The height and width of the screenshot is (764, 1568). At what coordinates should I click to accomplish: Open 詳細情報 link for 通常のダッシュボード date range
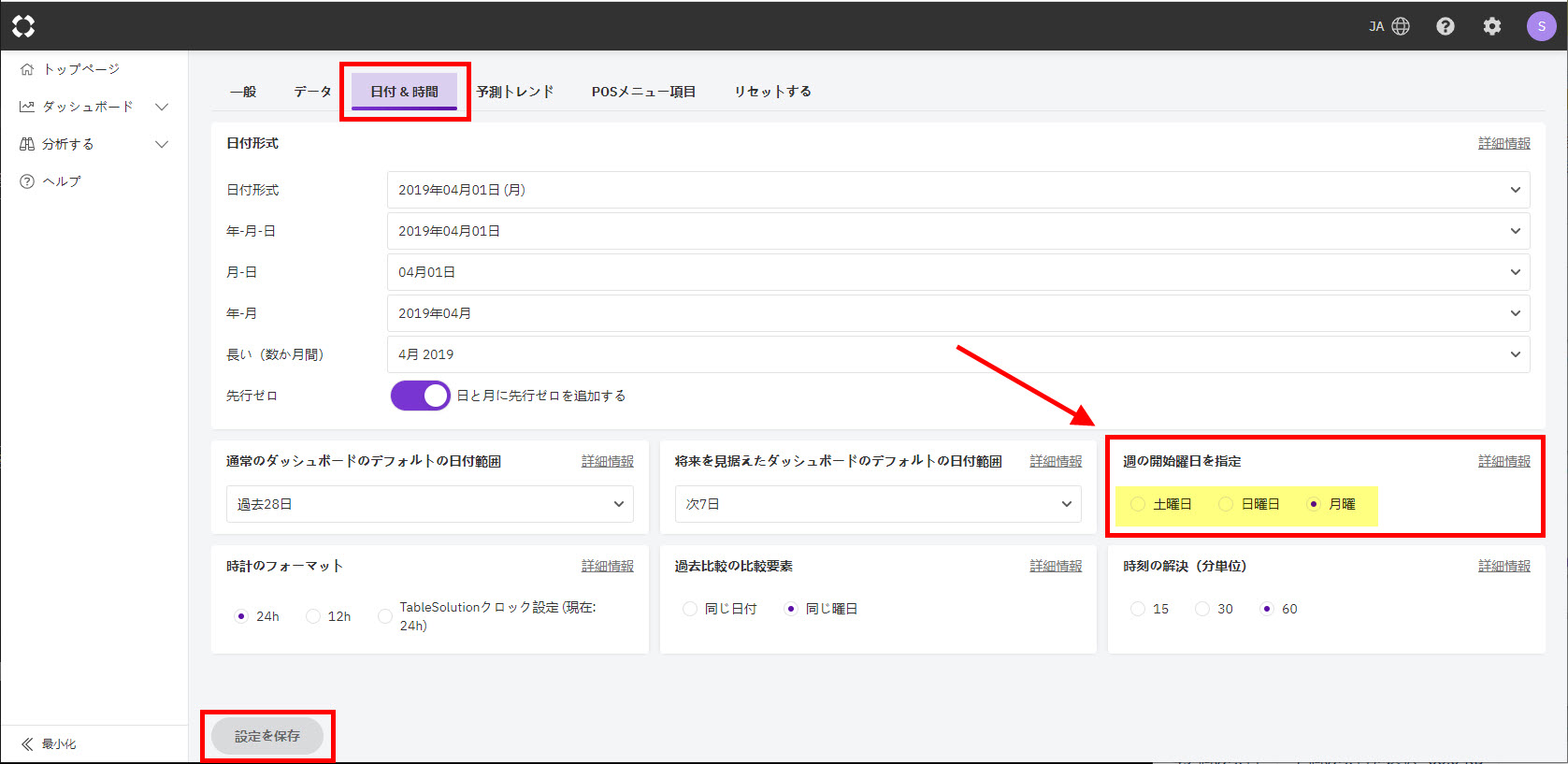pyautogui.click(x=608, y=461)
